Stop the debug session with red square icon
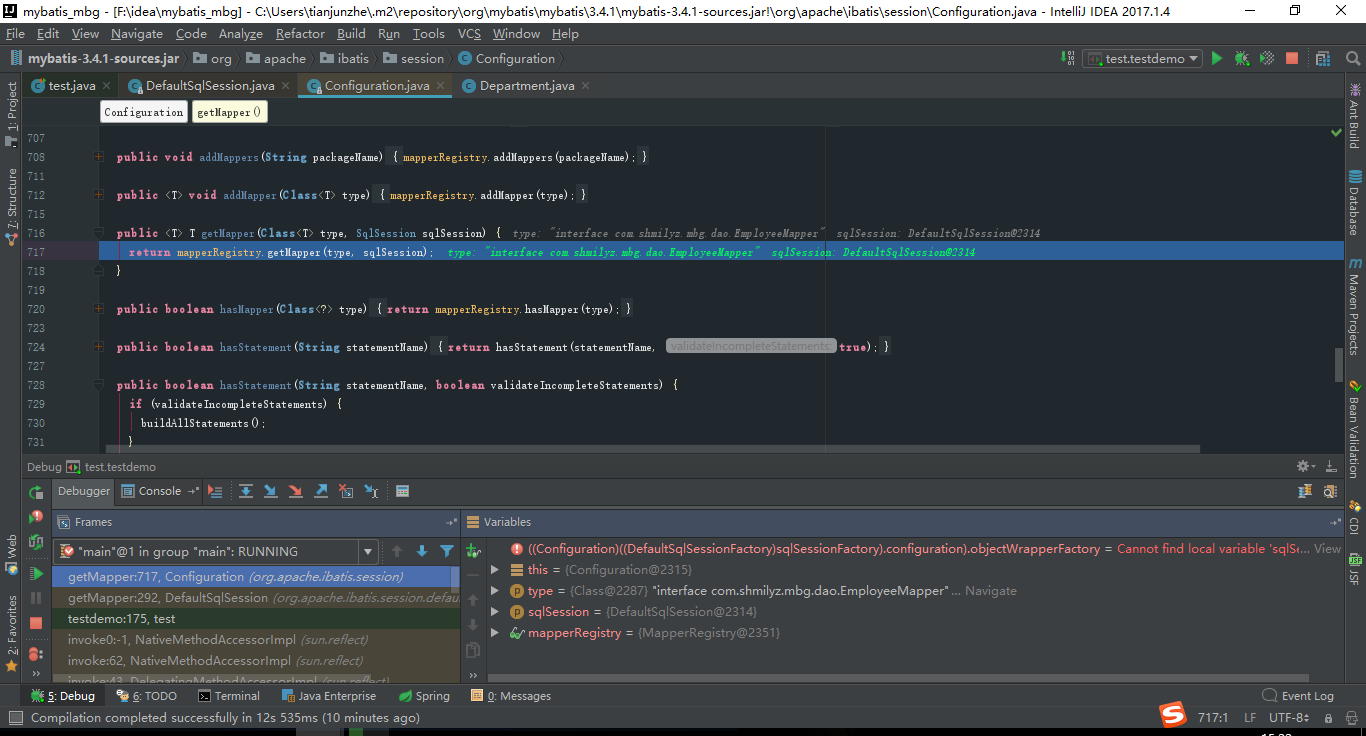Screen dimensions: 1366x736 click(x=1291, y=58)
